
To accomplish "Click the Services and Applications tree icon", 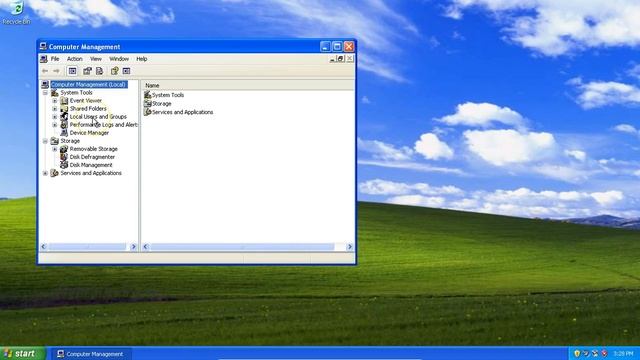I will point(55,173).
